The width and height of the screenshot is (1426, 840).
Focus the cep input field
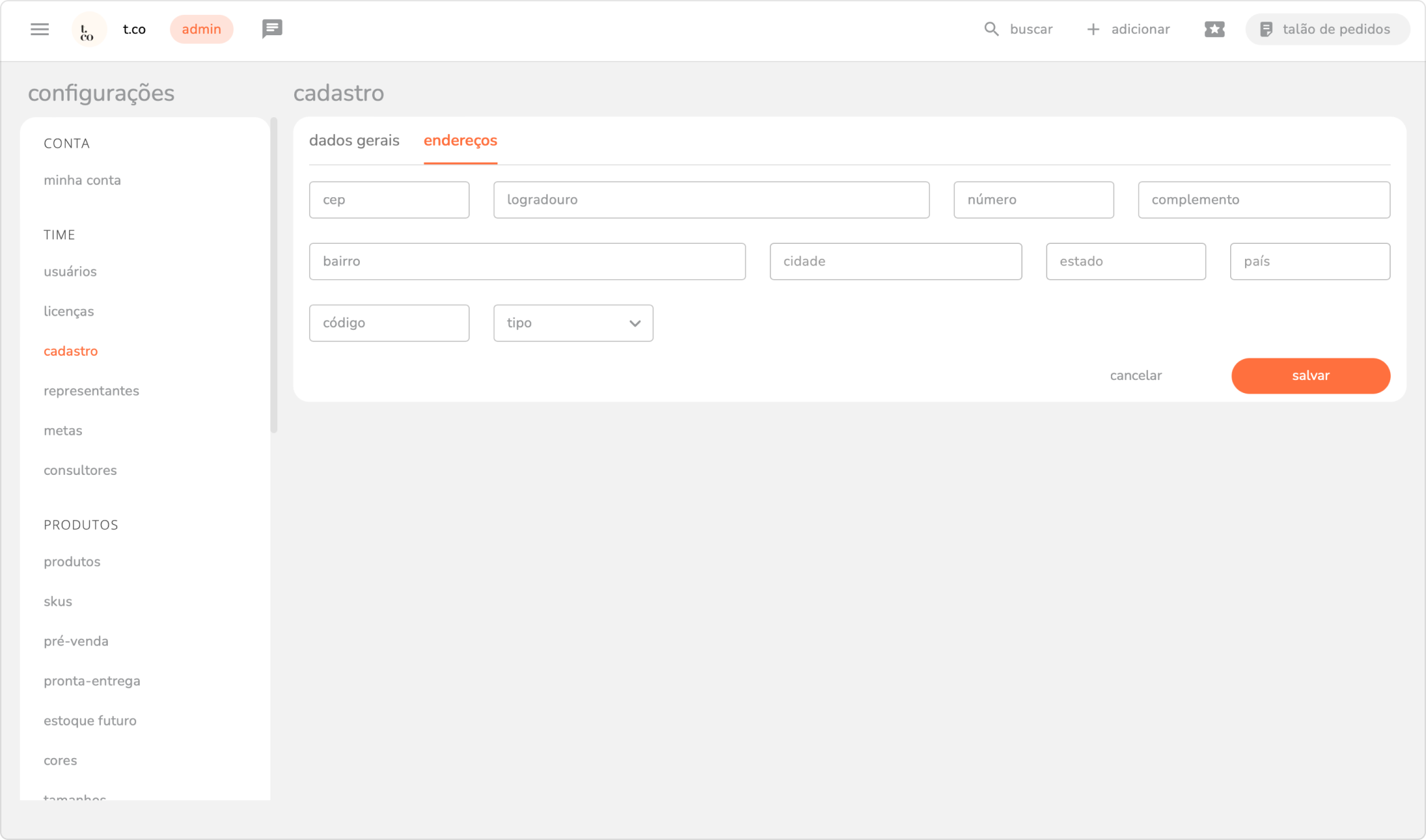tap(389, 200)
